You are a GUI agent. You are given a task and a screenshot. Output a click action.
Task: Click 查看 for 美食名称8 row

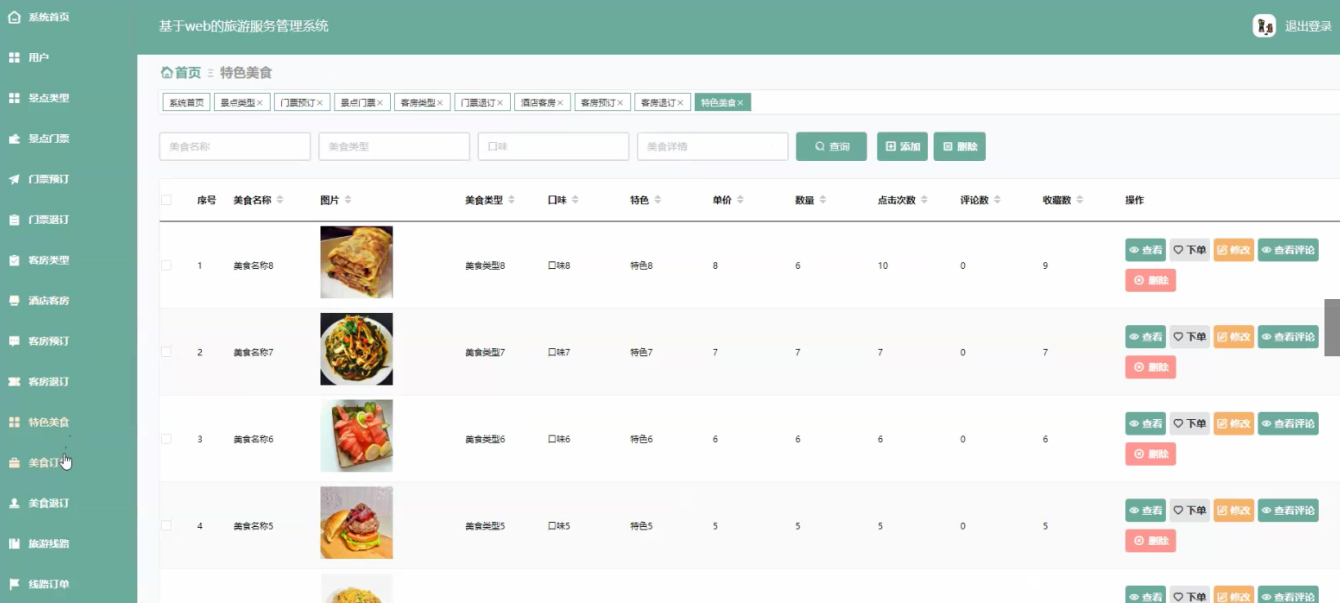point(1145,250)
